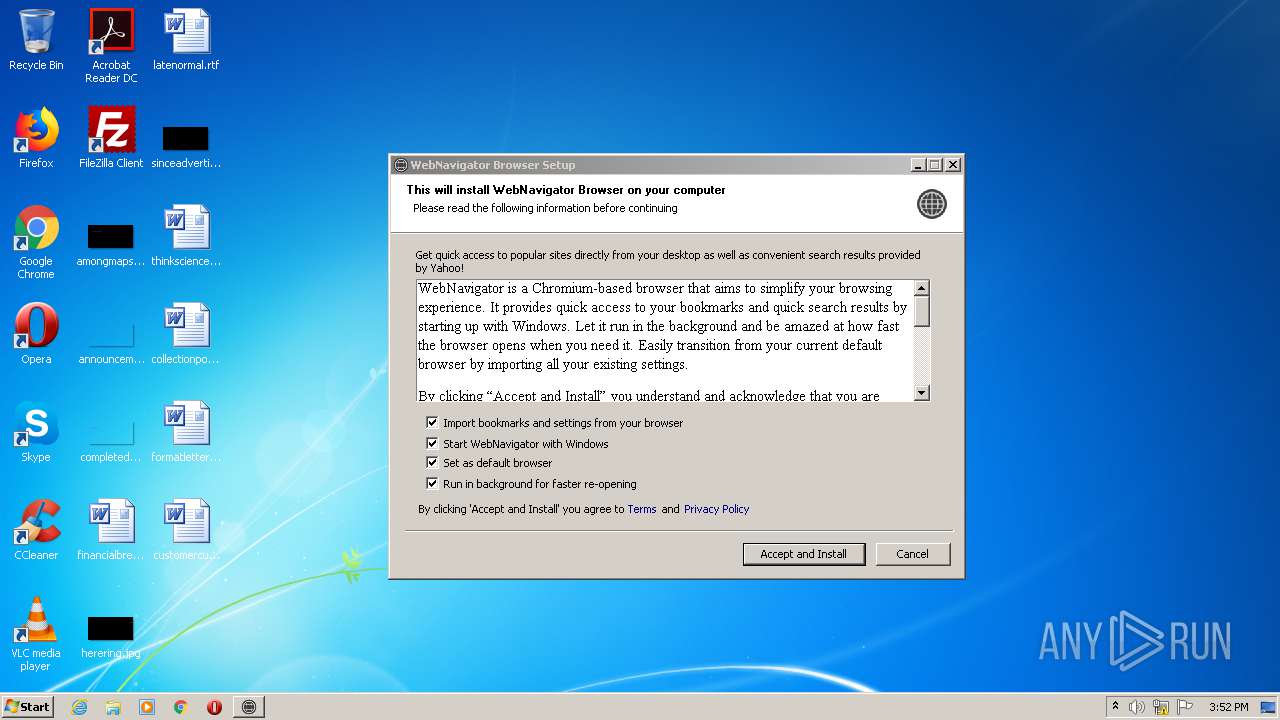1280x720 pixels.
Task: Launch Skype desktop shortcut
Action: [36, 432]
